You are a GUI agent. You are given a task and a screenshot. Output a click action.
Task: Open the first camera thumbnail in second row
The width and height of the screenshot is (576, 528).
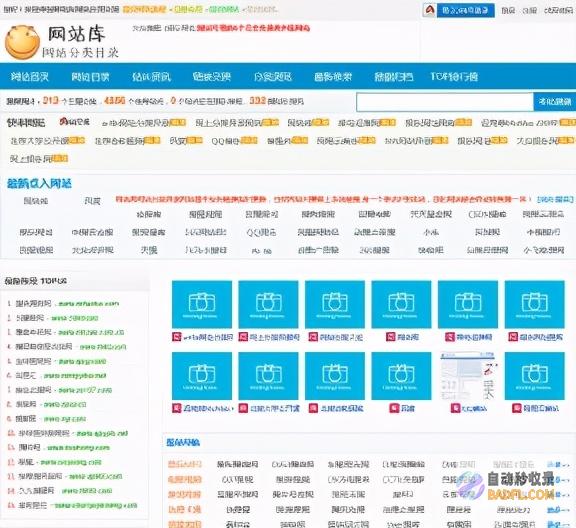coord(202,376)
